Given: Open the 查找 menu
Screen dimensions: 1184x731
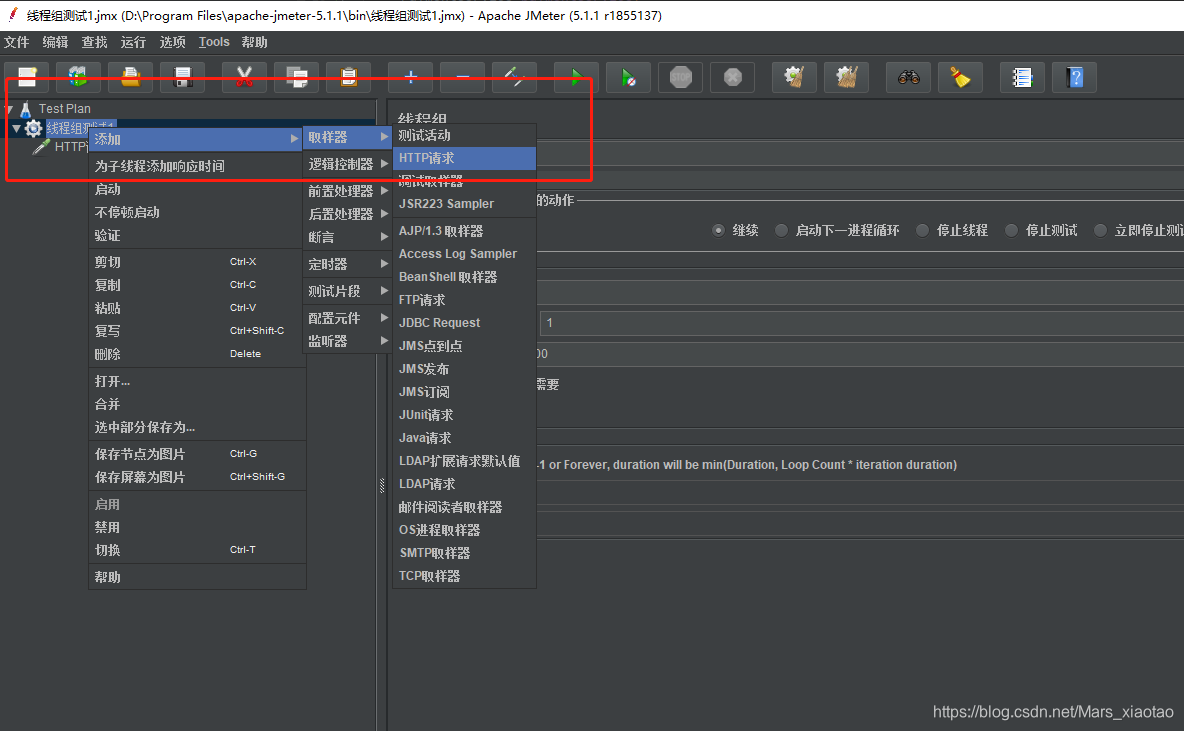Looking at the screenshot, I should point(94,42).
